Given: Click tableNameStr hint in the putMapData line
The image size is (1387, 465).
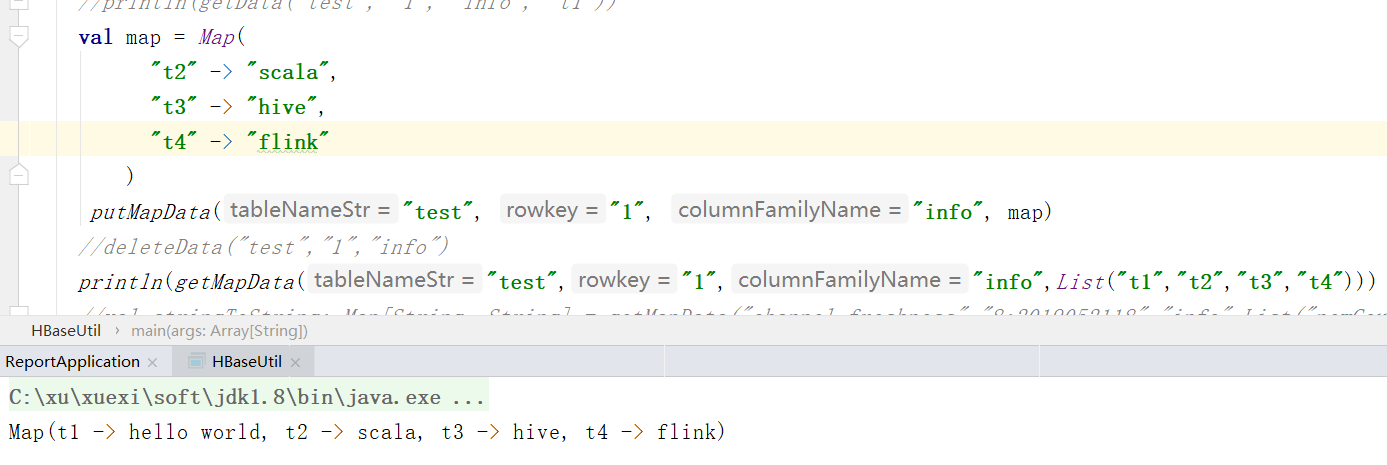Looking at the screenshot, I should pyautogui.click(x=309, y=211).
